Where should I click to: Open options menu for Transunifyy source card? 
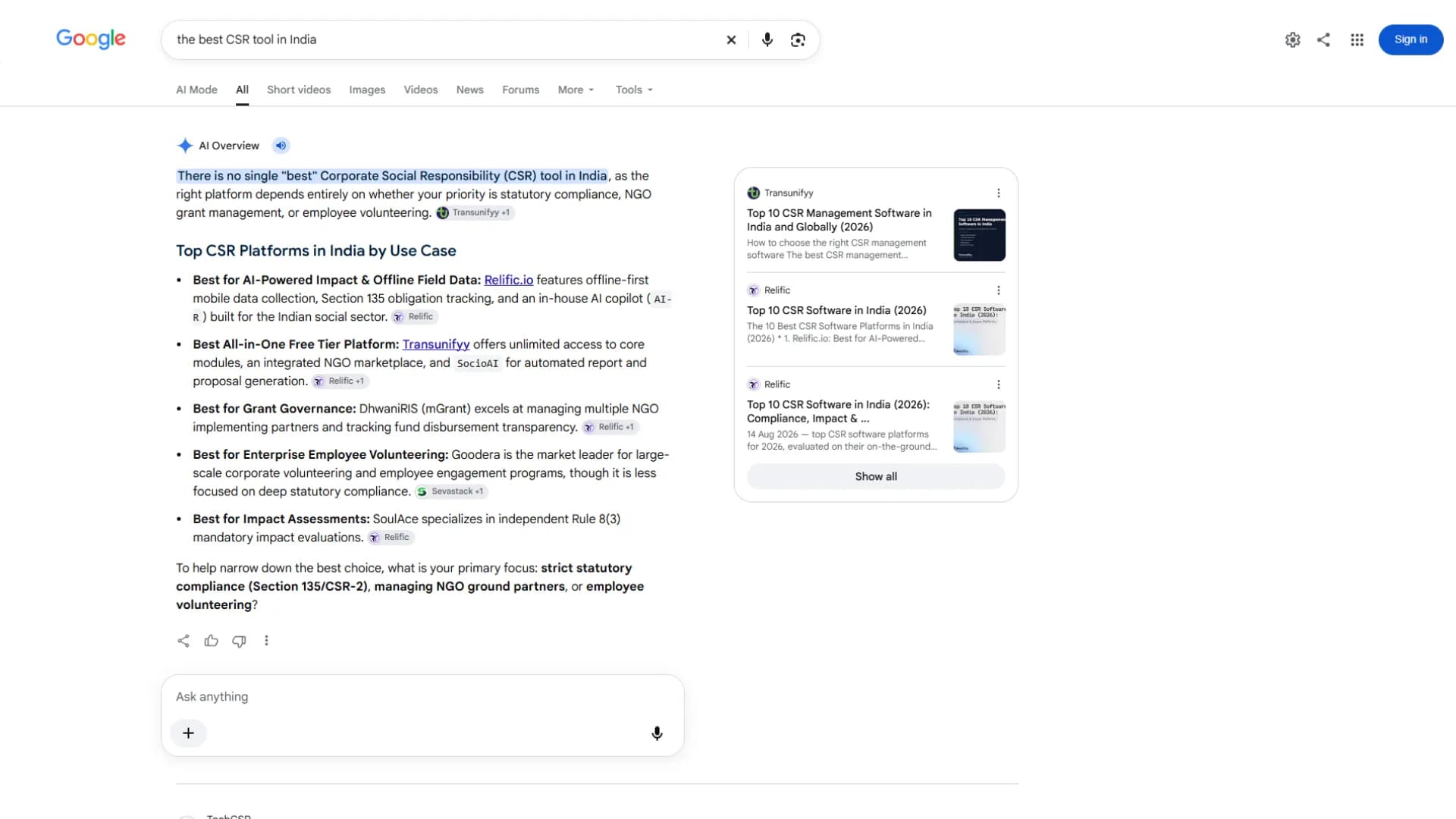point(999,193)
